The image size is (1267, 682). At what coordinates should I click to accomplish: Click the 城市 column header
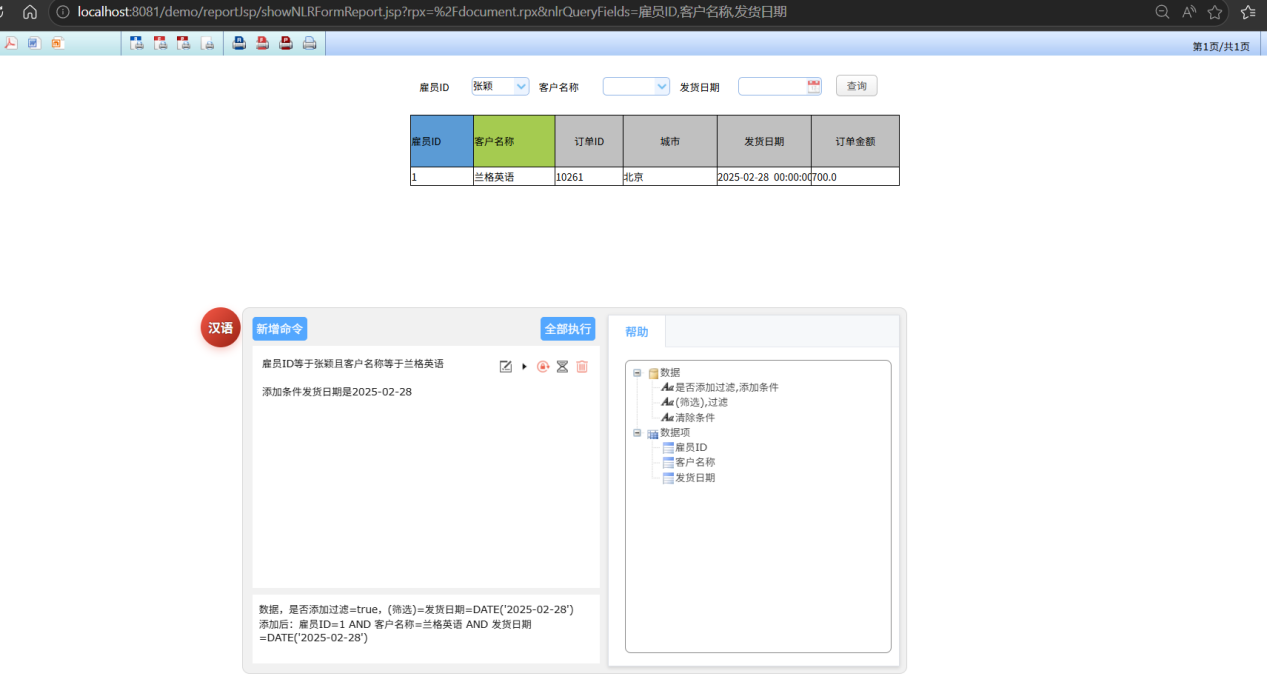670,141
